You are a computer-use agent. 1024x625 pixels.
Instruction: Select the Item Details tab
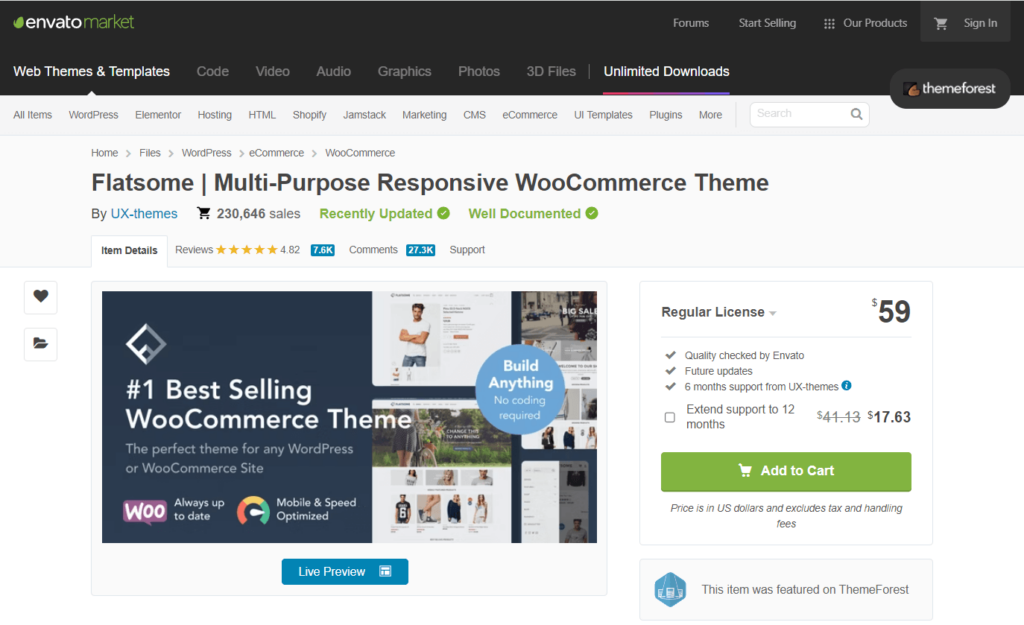129,251
